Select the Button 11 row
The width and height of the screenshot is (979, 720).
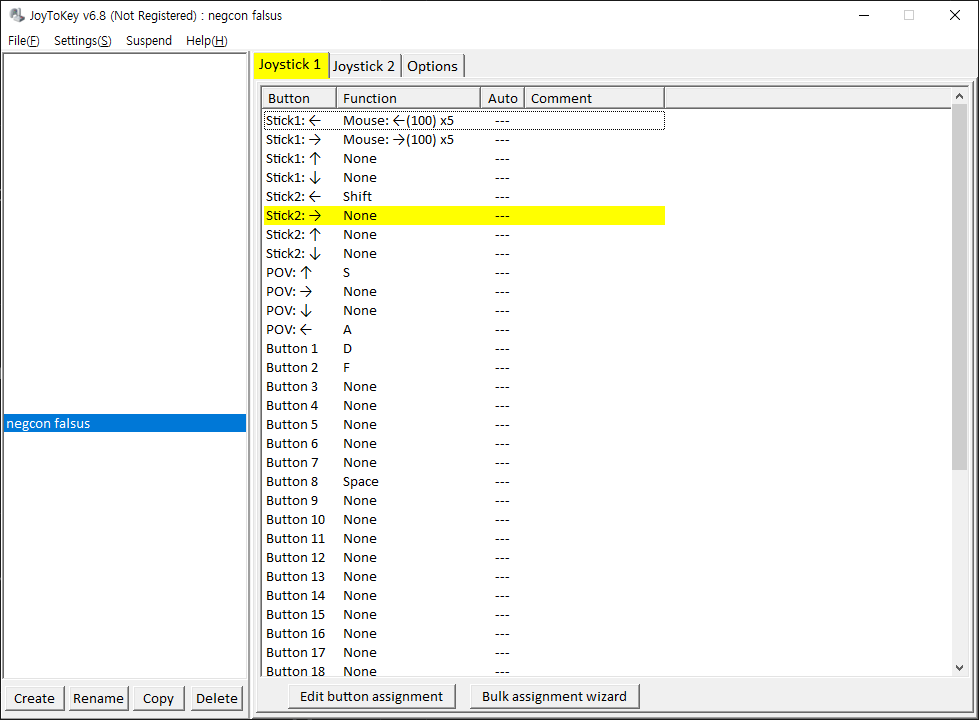coord(464,539)
